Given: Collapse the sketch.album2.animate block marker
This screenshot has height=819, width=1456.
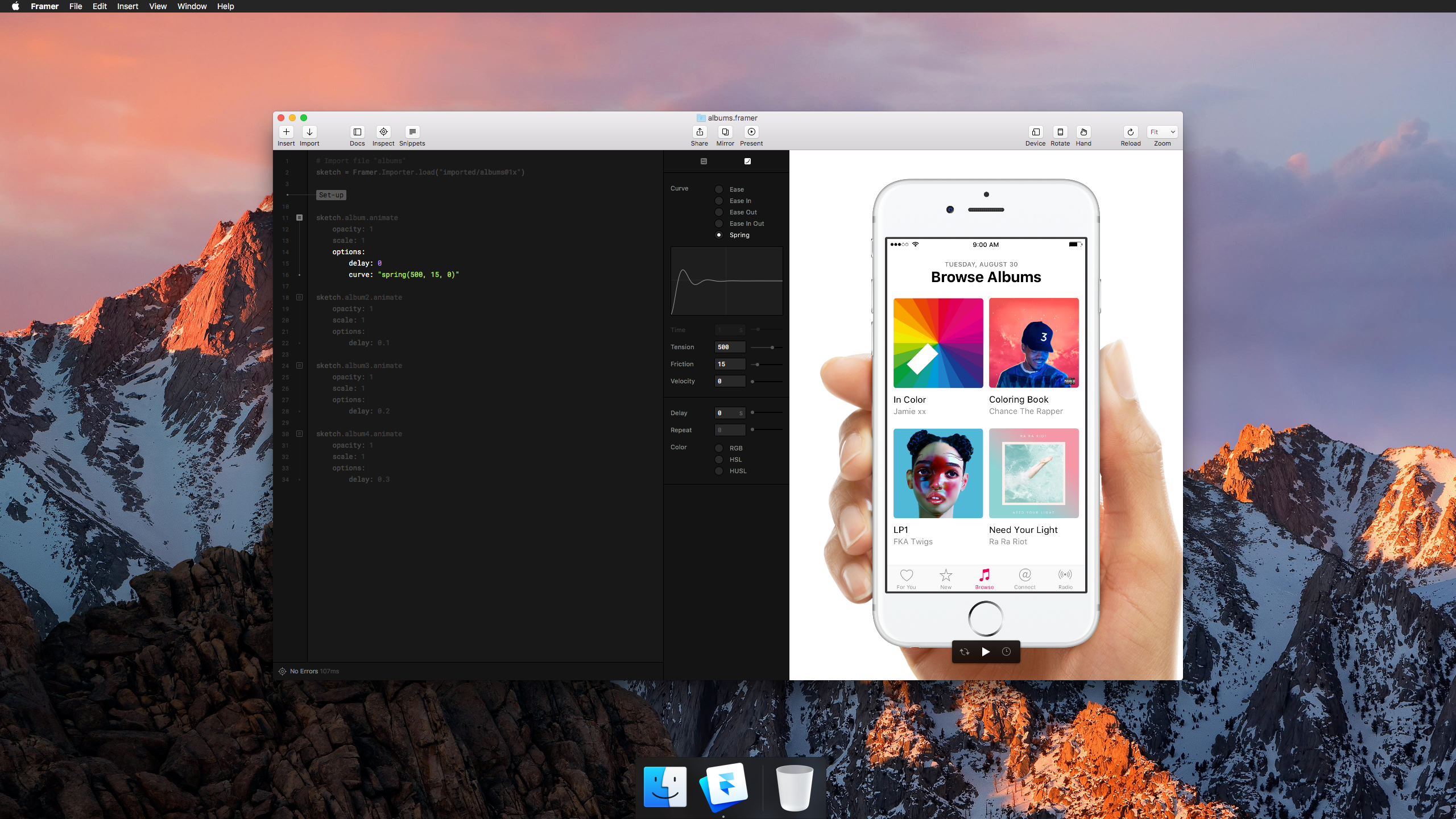Looking at the screenshot, I should (x=299, y=297).
